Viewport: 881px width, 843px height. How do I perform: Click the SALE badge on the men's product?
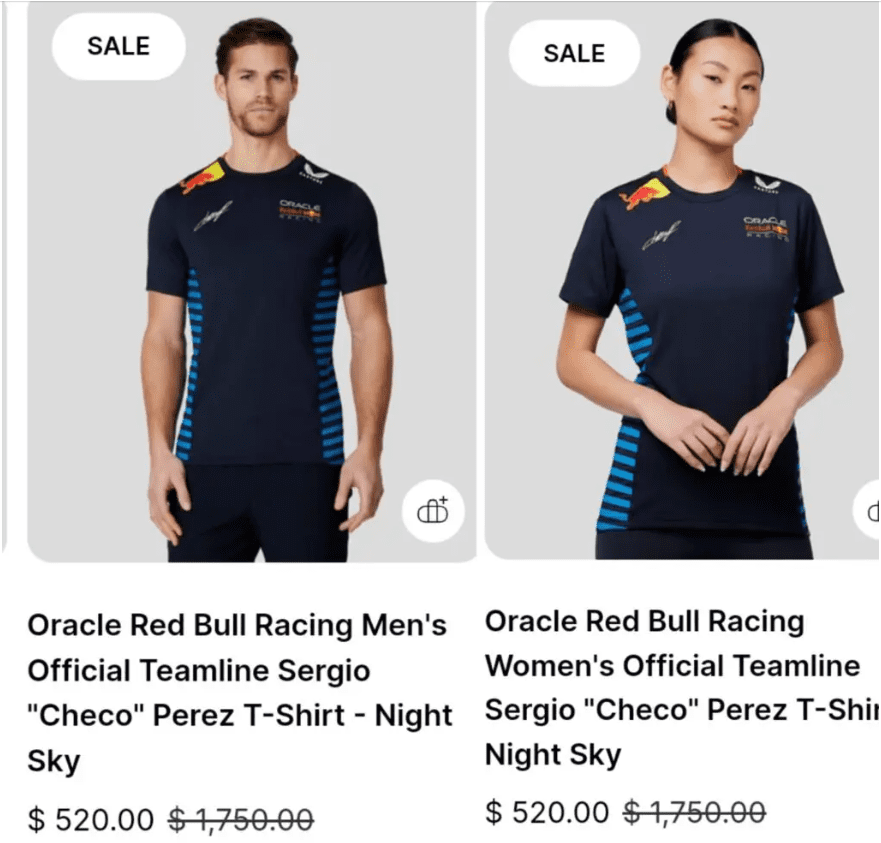click(119, 46)
